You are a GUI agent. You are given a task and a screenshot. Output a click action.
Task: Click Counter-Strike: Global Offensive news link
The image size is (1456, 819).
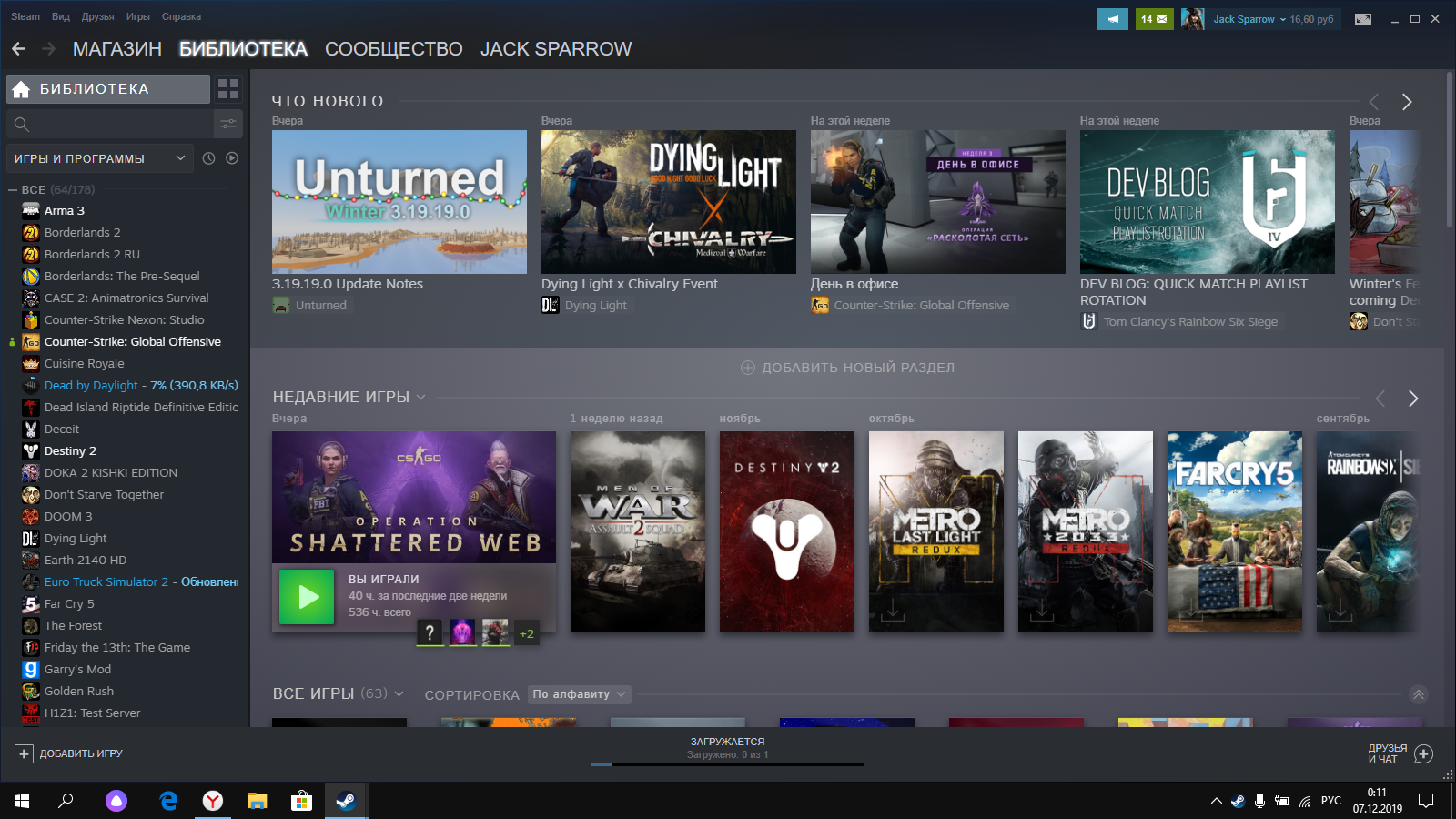(x=921, y=306)
